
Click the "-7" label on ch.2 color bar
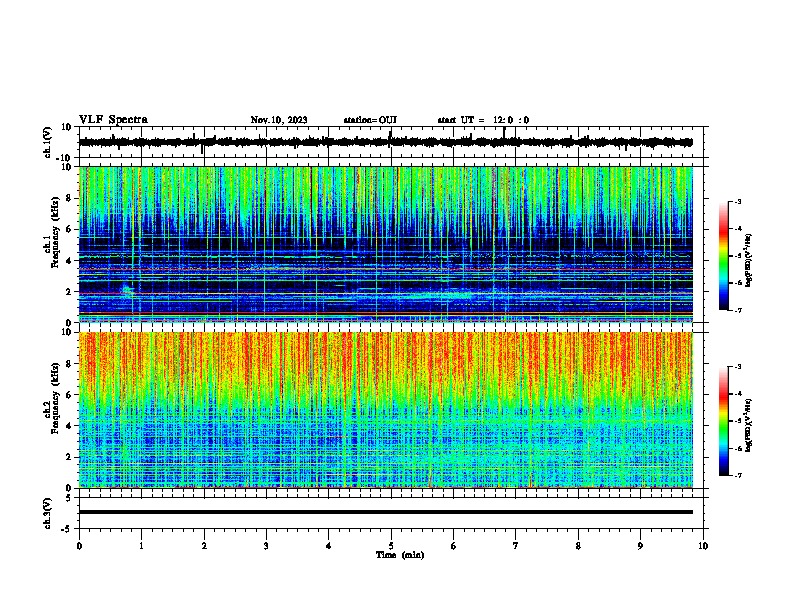click(x=737, y=475)
